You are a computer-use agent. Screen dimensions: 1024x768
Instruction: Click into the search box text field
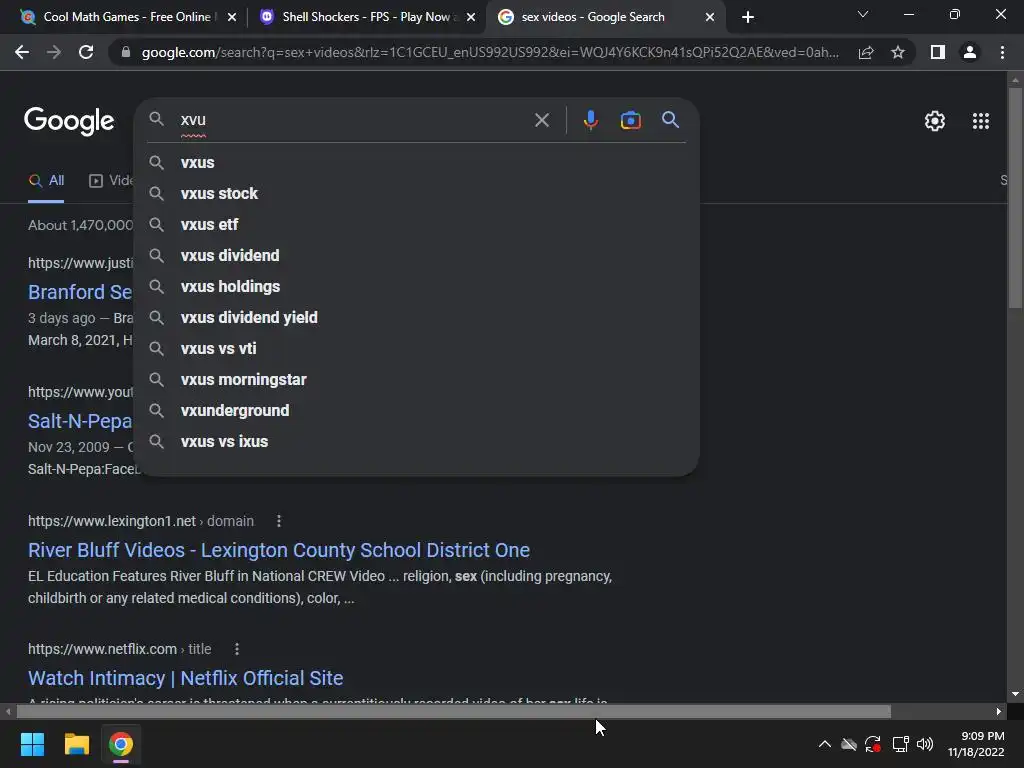click(x=353, y=120)
